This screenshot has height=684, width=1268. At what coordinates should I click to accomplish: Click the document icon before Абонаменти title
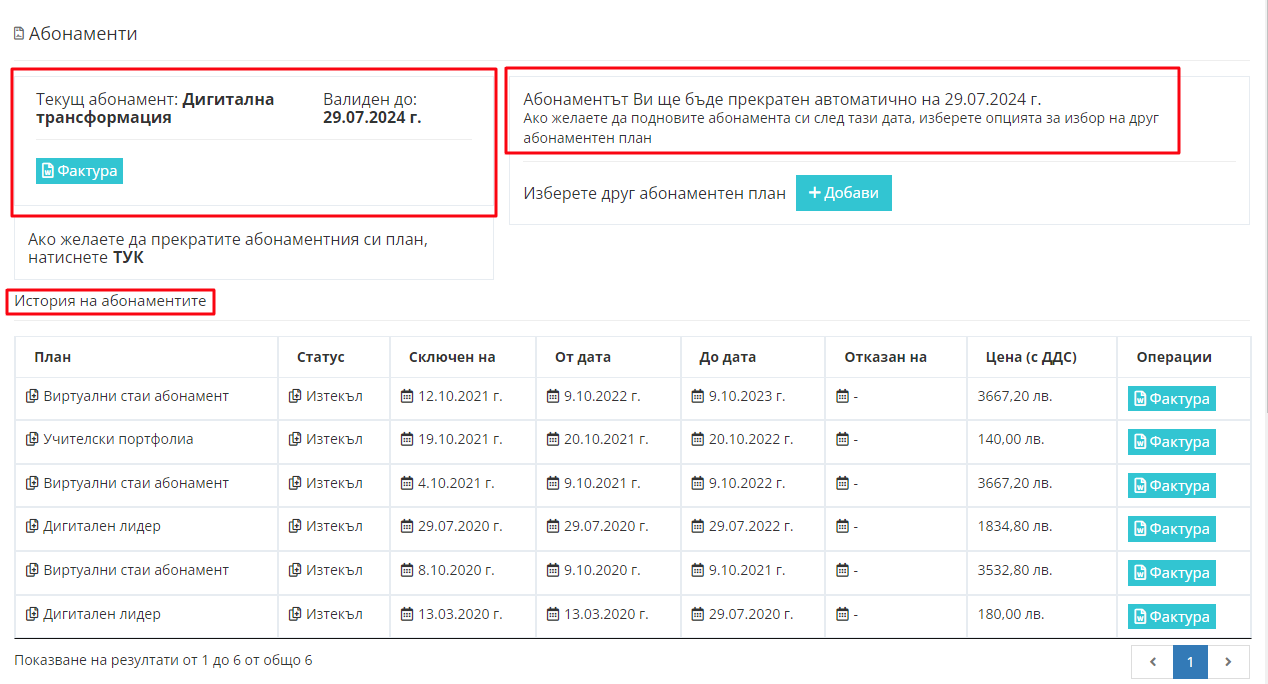coord(19,34)
